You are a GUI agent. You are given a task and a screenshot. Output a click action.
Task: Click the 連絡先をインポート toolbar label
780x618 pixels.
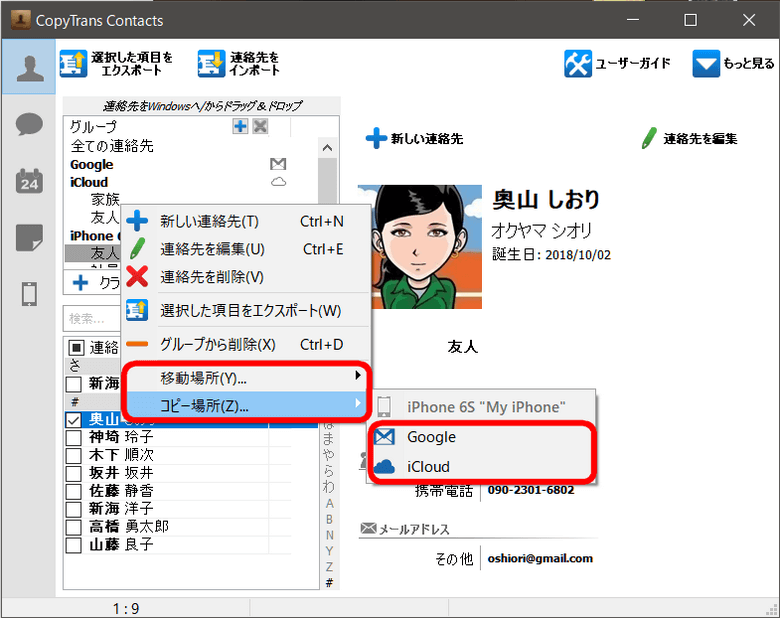[254, 64]
